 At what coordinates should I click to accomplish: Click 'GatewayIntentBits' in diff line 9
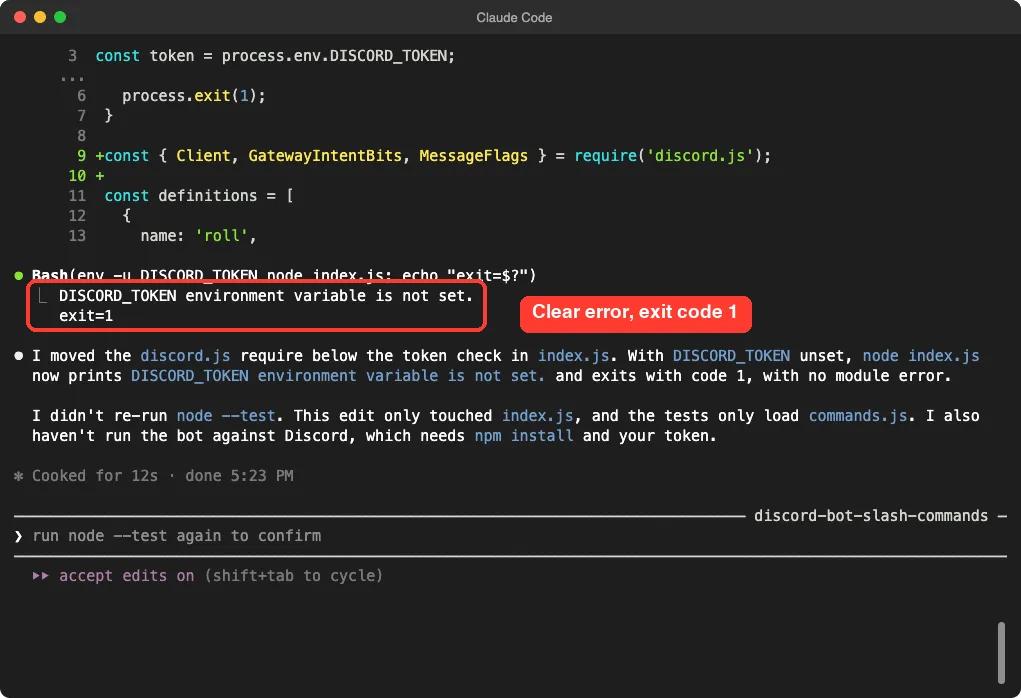click(325, 156)
